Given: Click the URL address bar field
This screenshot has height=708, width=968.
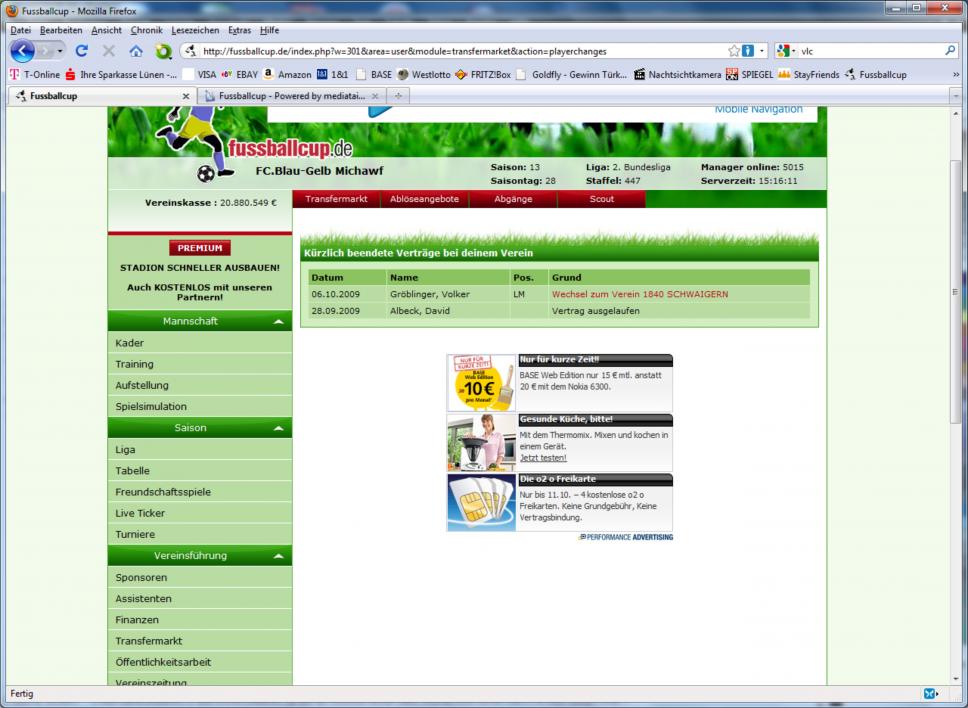Looking at the screenshot, I should click(x=460, y=51).
